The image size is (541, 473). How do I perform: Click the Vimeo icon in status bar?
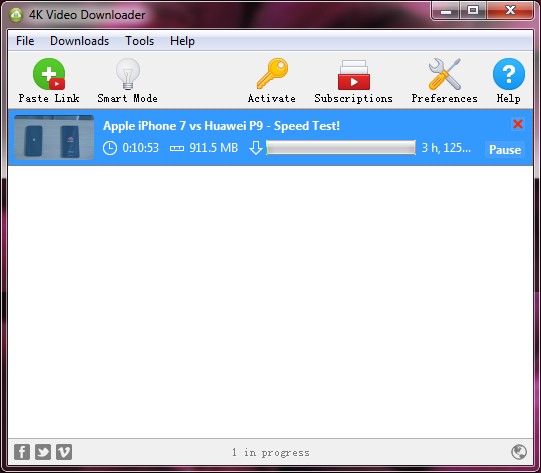[x=64, y=452]
